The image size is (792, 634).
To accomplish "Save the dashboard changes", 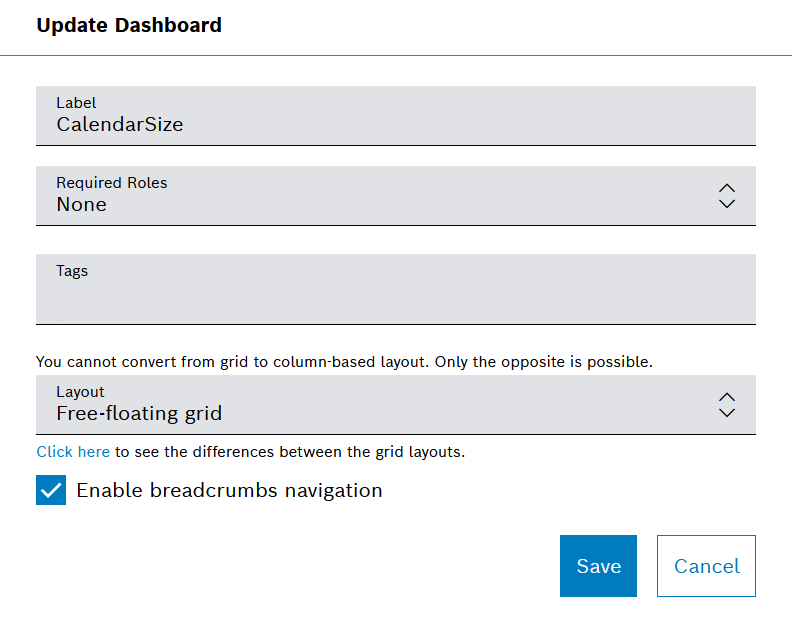I will click(x=598, y=566).
